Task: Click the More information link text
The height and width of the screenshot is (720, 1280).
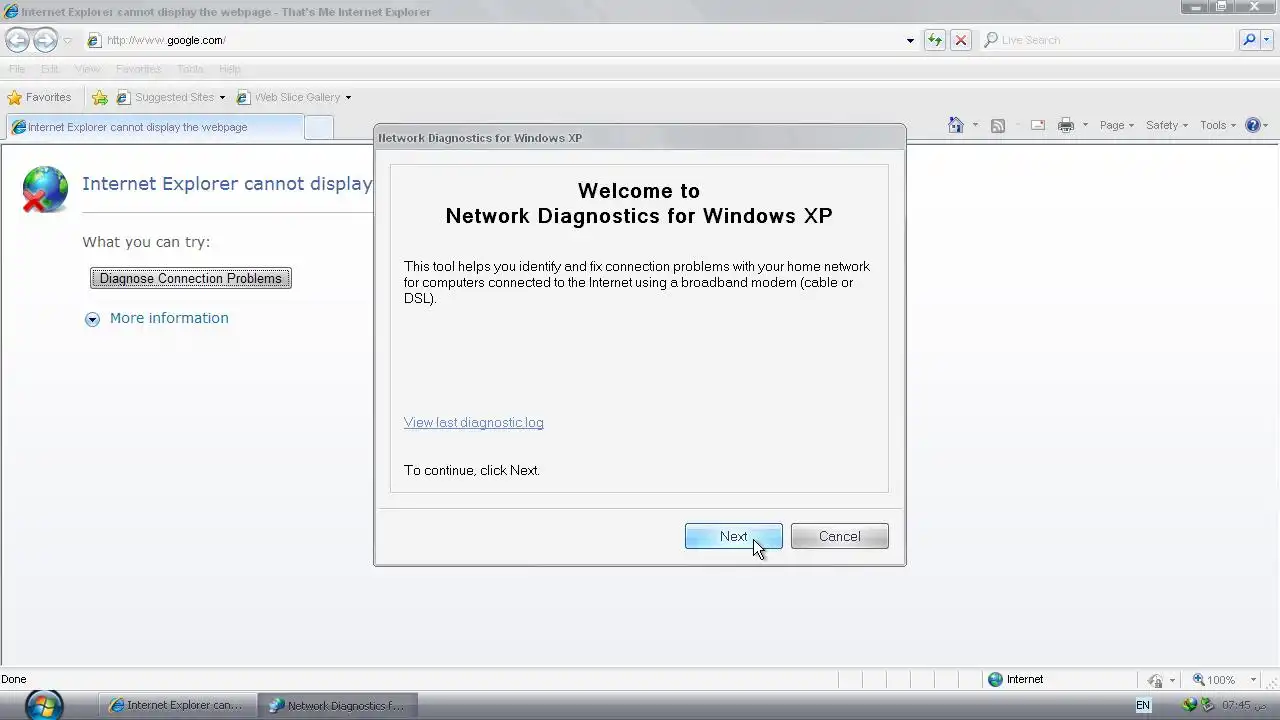Action: pos(169,318)
